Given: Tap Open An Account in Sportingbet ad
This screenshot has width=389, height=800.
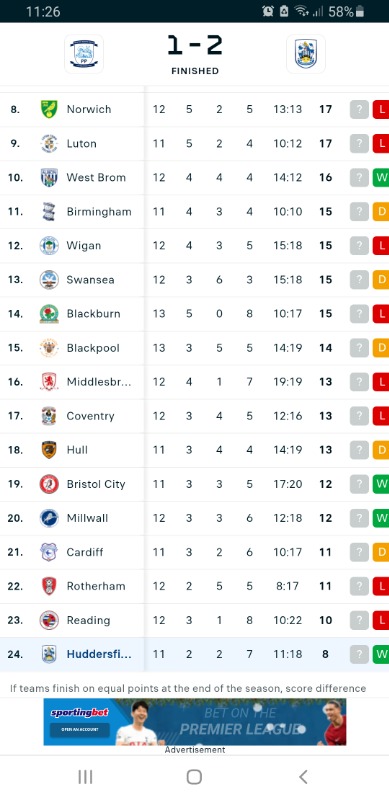Looking at the screenshot, I should [80, 730].
